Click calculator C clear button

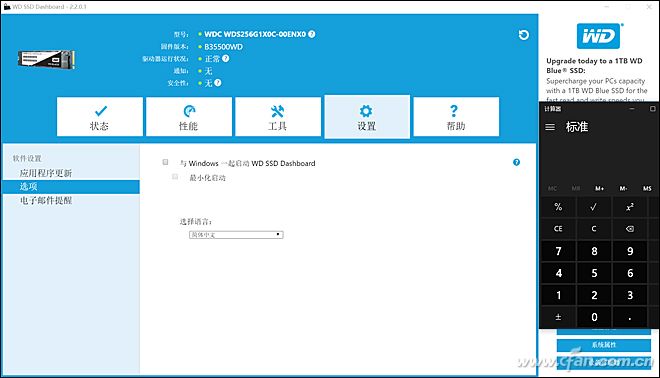click(594, 229)
